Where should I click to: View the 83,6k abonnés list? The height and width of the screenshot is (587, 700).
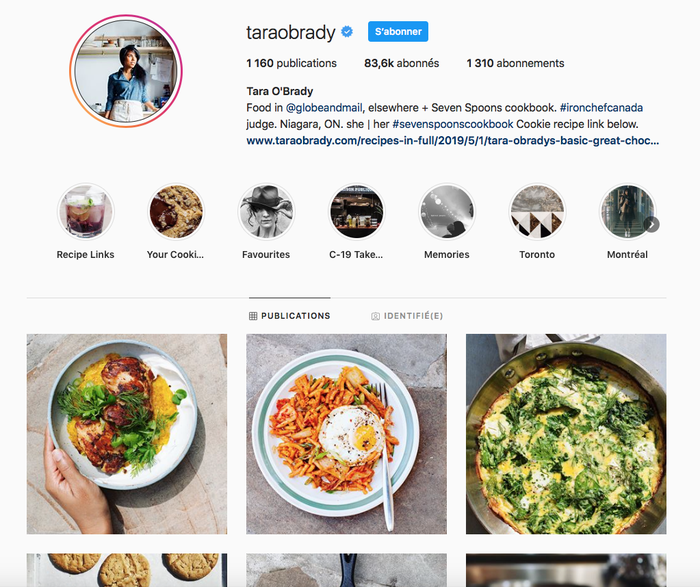point(401,63)
